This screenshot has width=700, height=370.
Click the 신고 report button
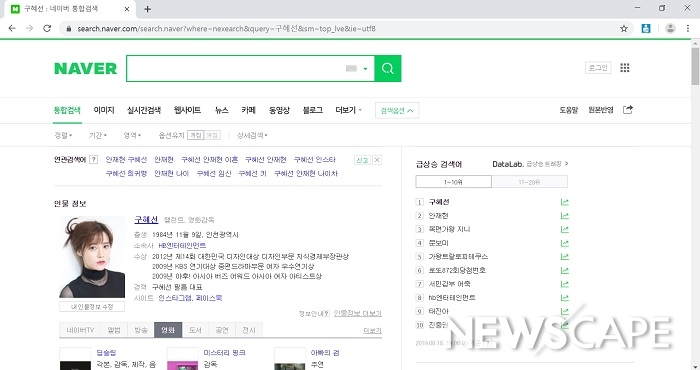(x=362, y=160)
